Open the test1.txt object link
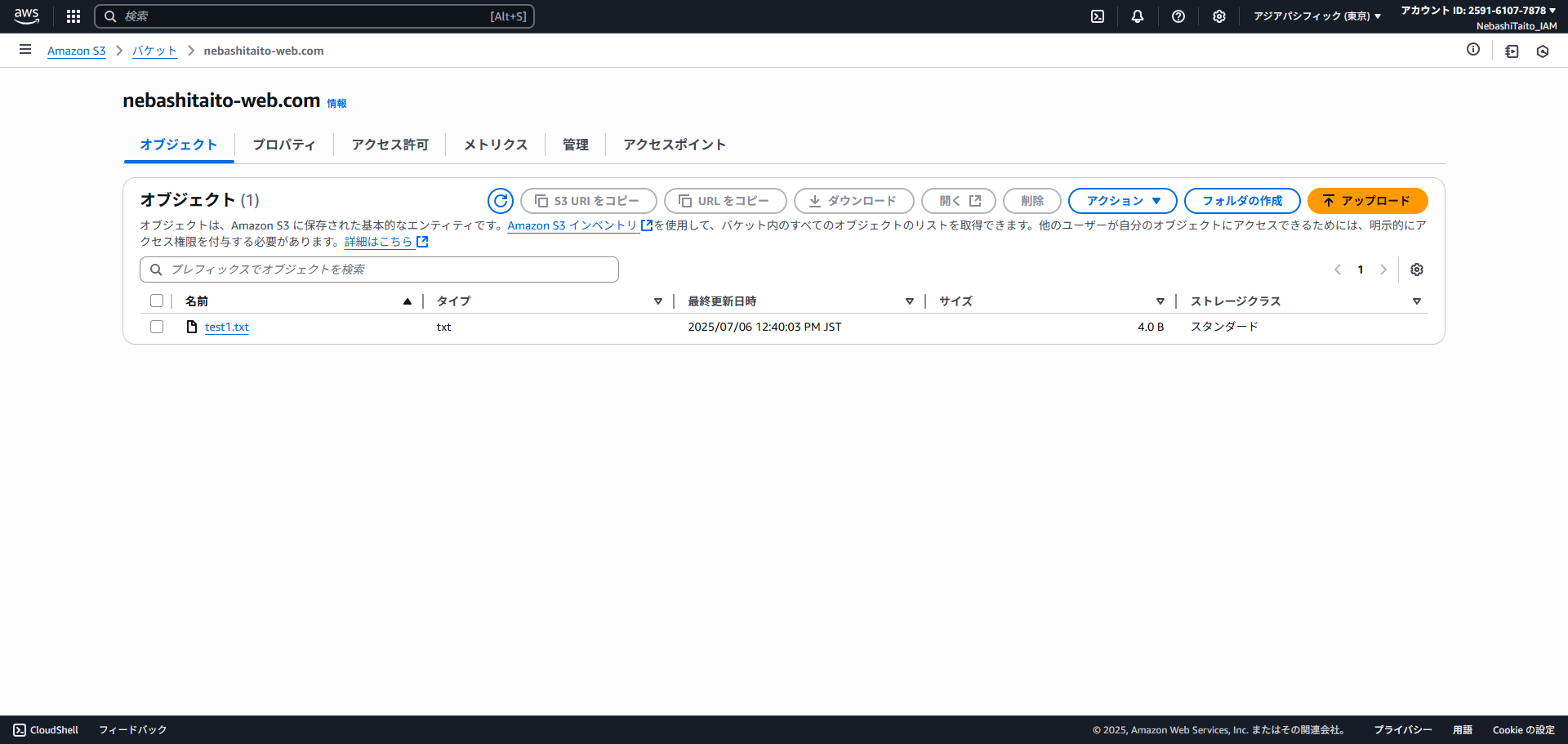Image resolution: width=1568 pixels, height=744 pixels. pos(227,327)
